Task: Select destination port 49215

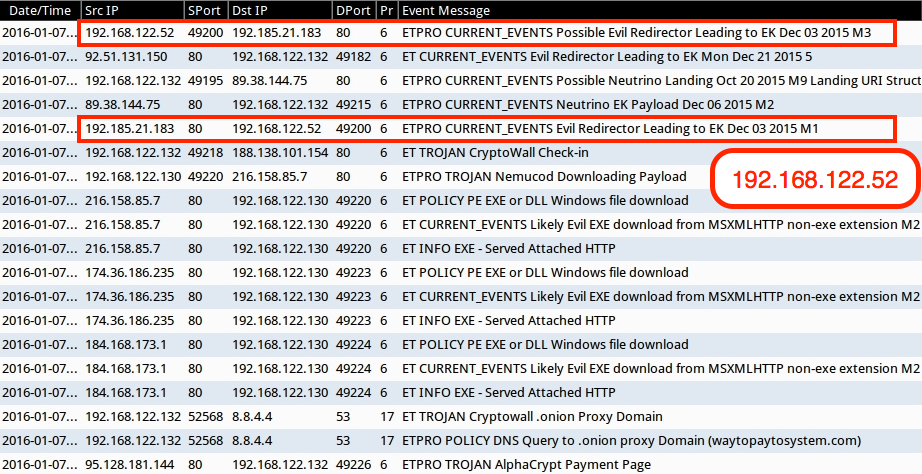Action: [354, 105]
